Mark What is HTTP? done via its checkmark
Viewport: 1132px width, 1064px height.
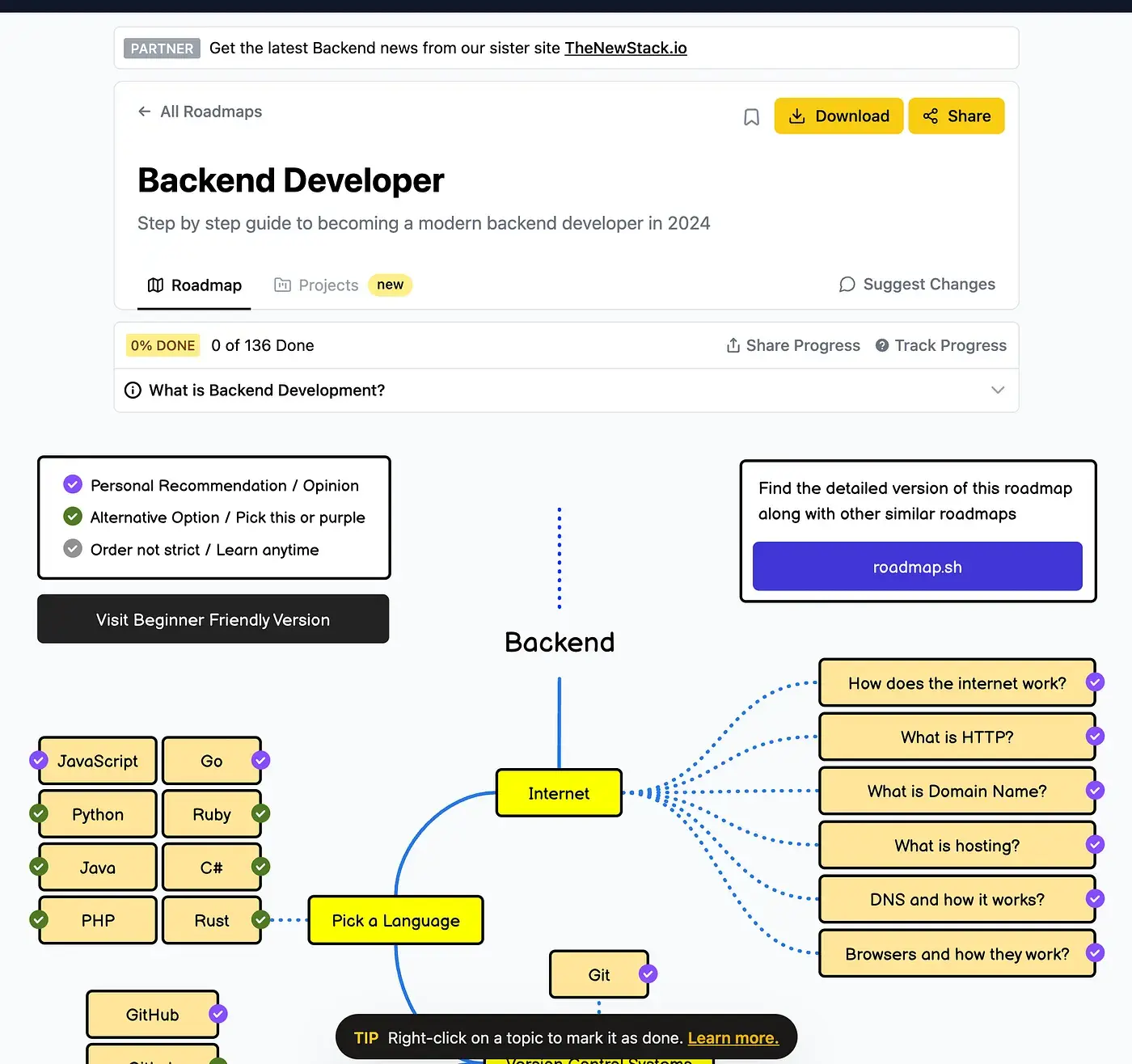1096,737
